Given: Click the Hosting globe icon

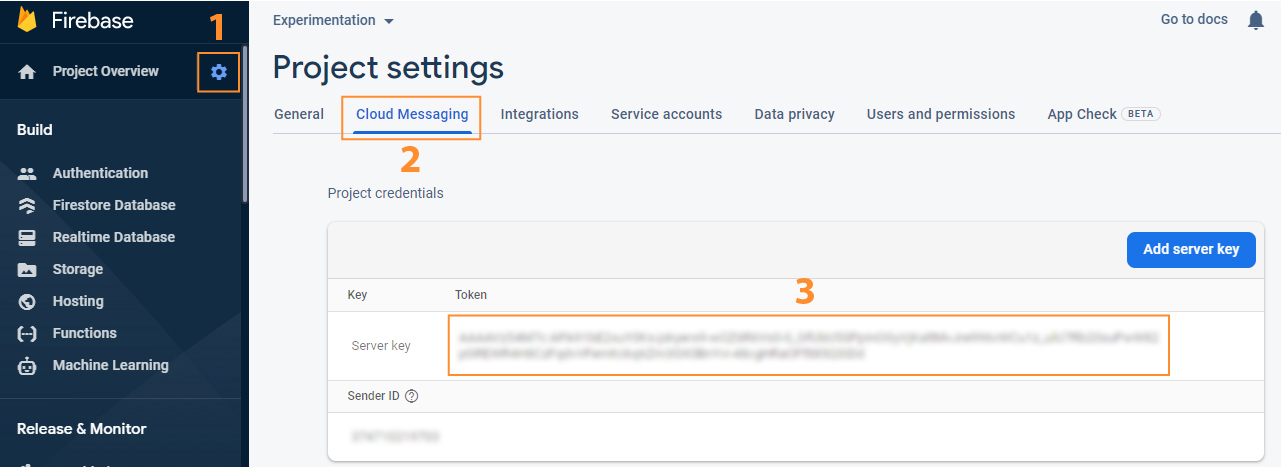Looking at the screenshot, I should click(28, 301).
